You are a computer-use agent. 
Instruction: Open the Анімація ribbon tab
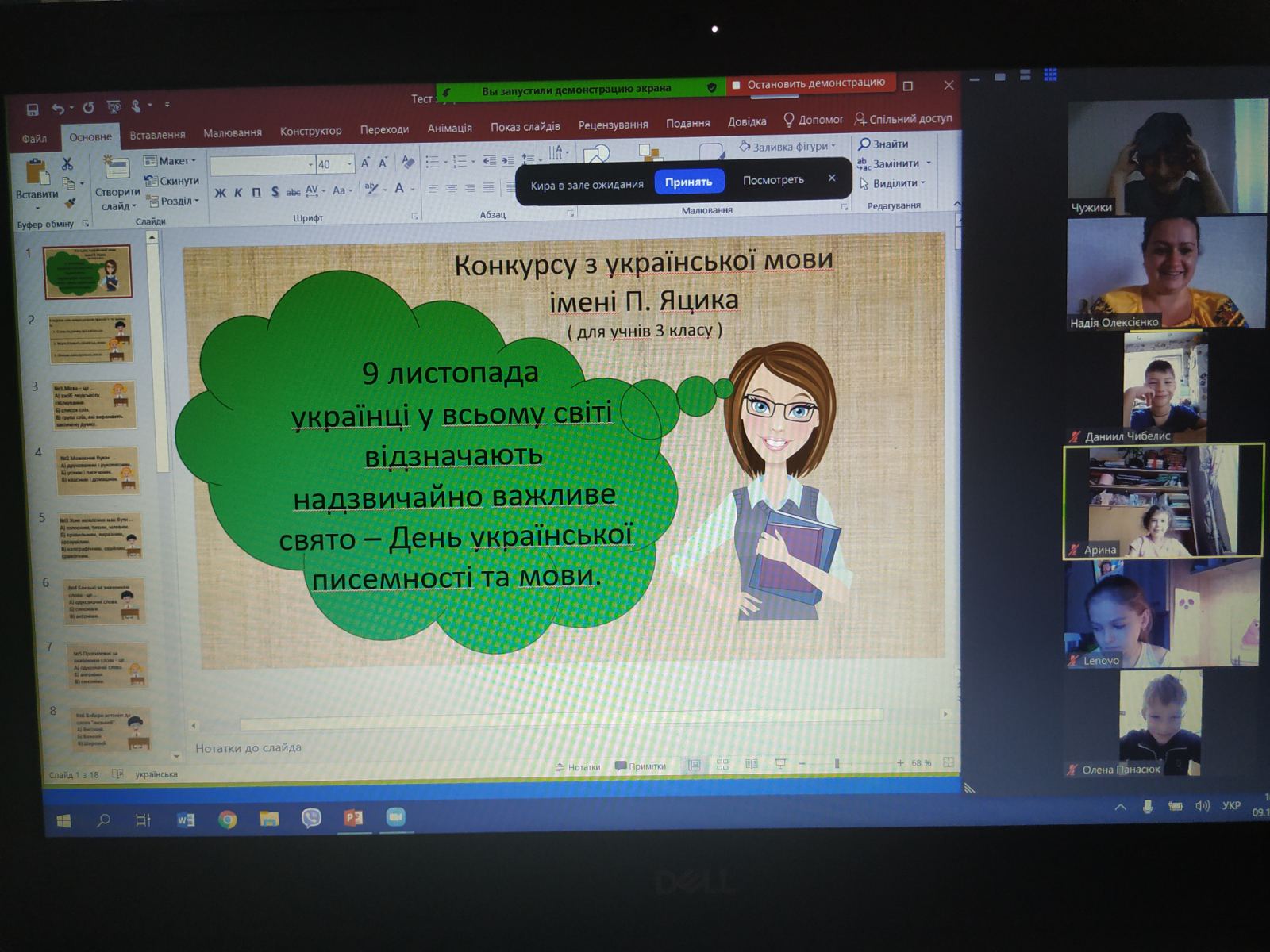449,129
